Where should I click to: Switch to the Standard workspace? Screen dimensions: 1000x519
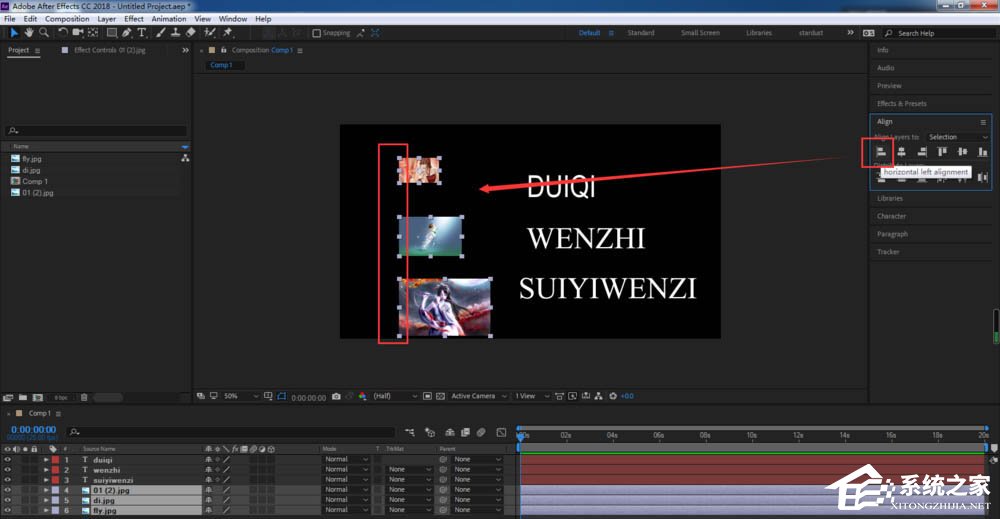[x=641, y=33]
